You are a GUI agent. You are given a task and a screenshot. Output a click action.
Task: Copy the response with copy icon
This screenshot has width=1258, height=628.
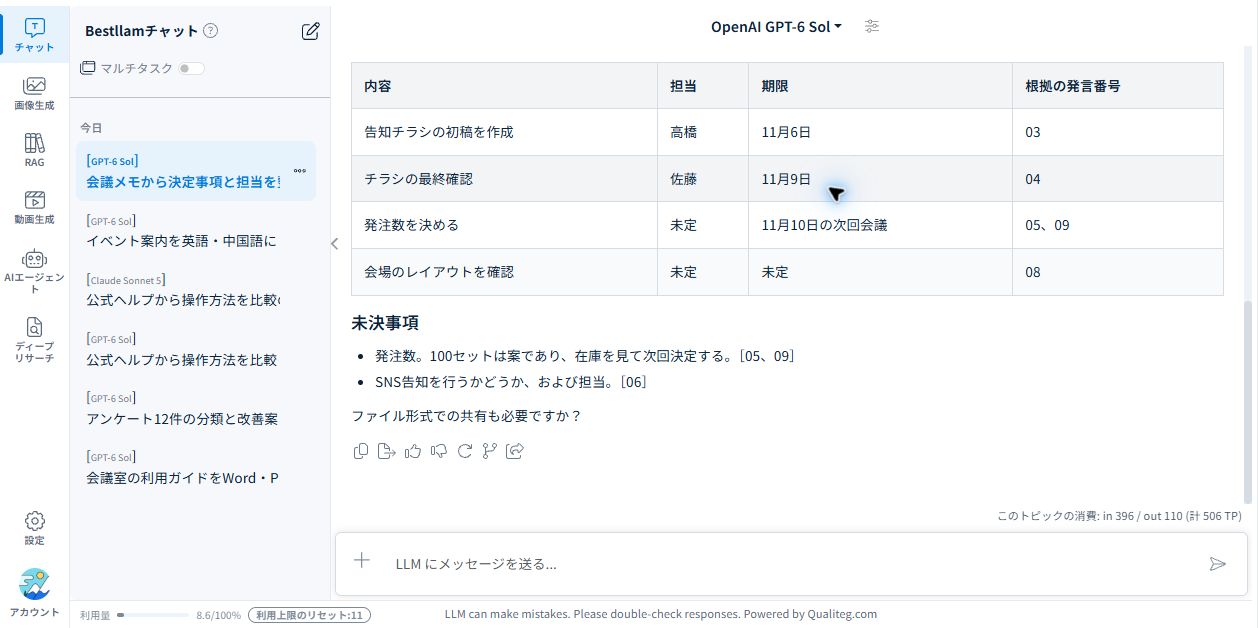[361, 451]
